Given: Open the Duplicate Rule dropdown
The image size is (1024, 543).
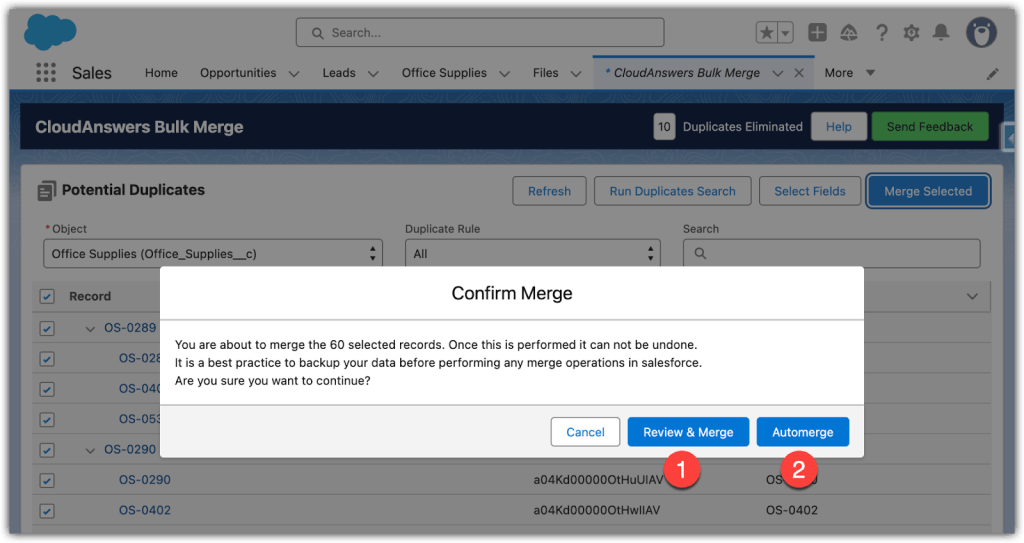Looking at the screenshot, I should point(533,254).
